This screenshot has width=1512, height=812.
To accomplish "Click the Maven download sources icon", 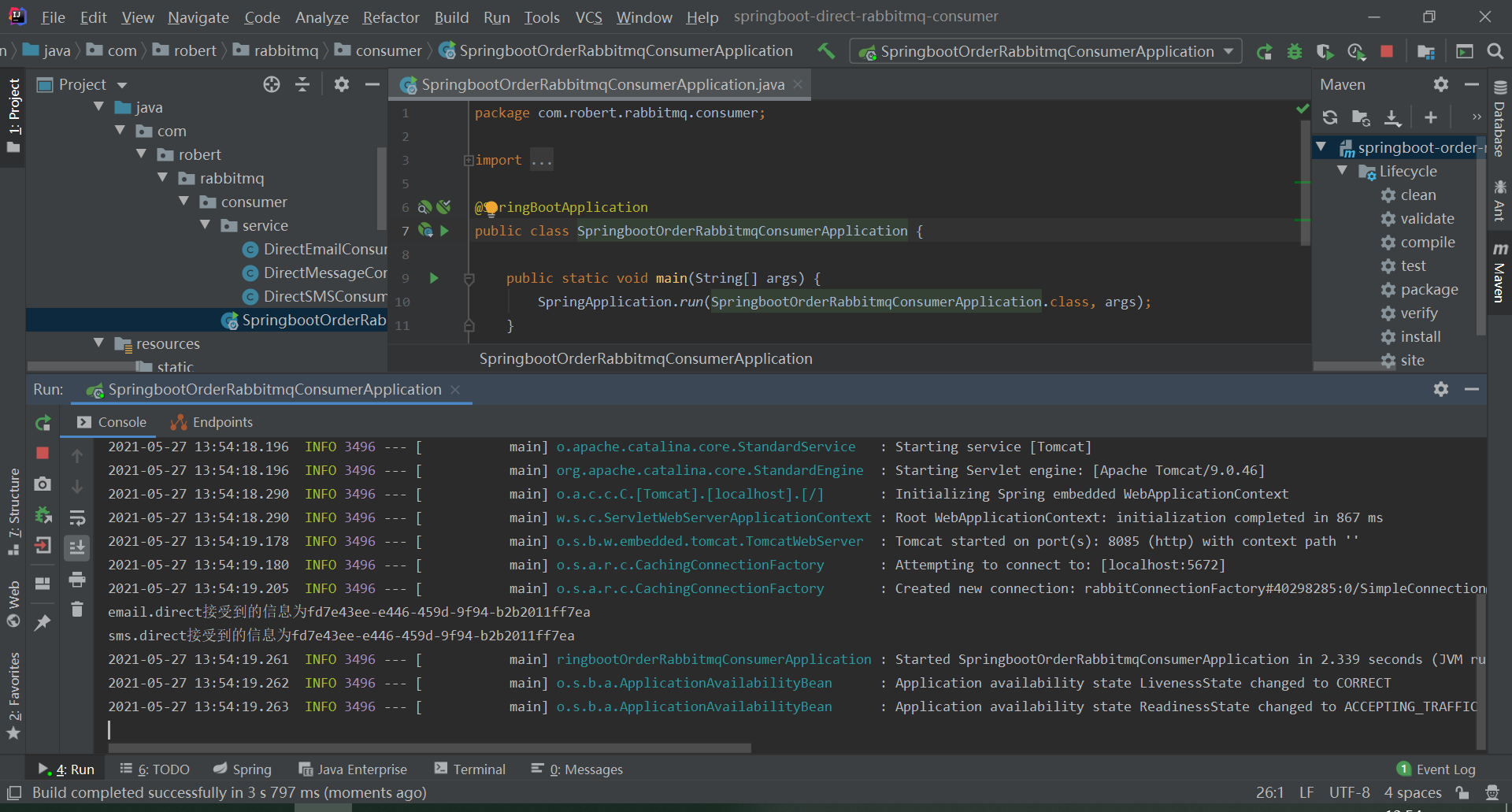I will (1392, 117).
